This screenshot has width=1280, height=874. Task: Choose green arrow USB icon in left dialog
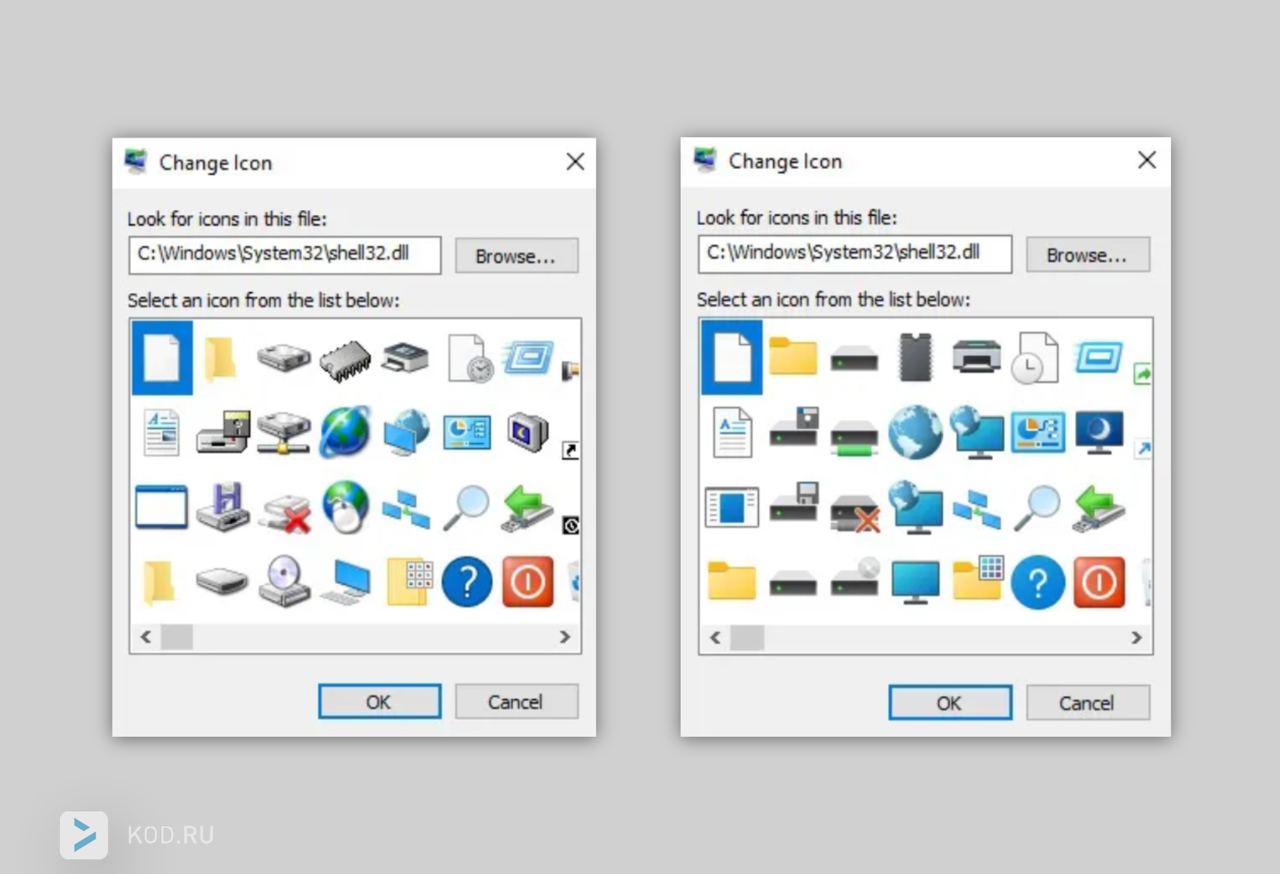point(527,507)
